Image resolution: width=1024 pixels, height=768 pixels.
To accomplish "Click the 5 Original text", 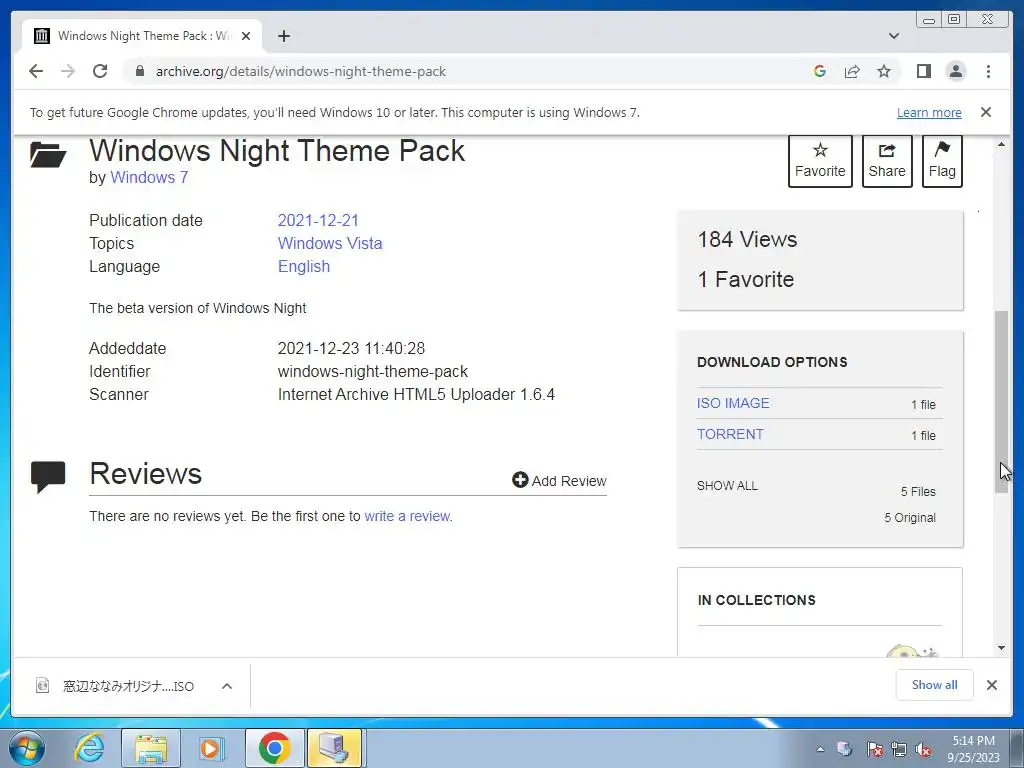I will [910, 517].
